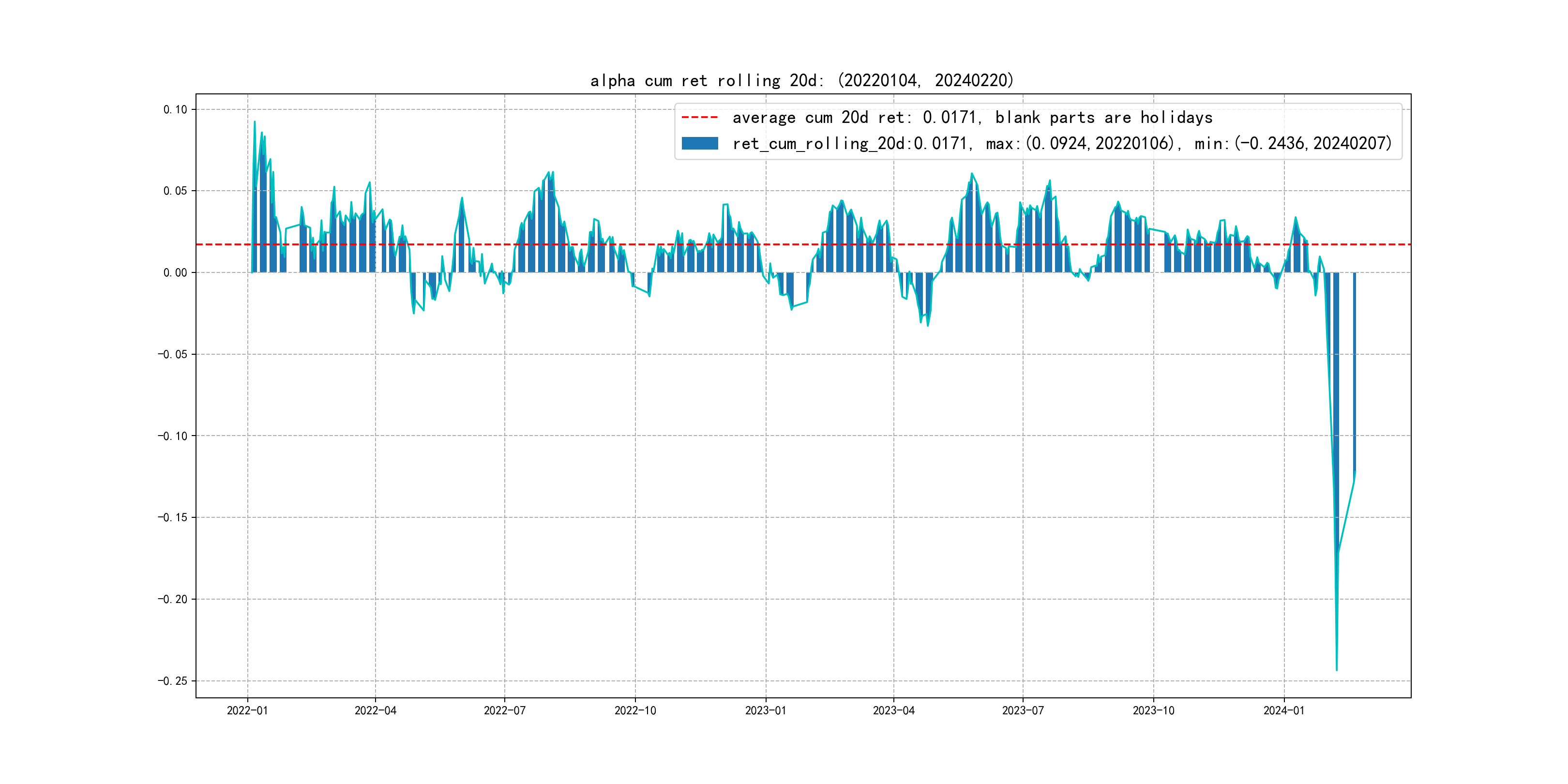Click the 2022-07 x-axis tick label
The height and width of the screenshot is (784, 1568).
coord(505,710)
